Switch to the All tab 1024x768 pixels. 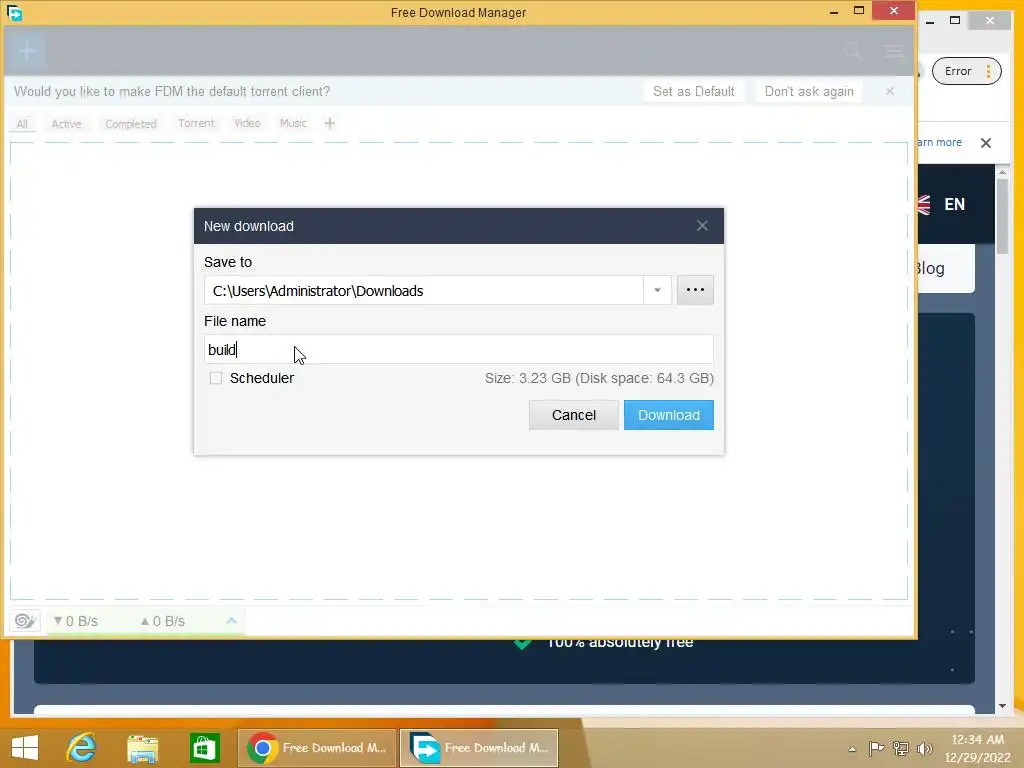click(22, 124)
